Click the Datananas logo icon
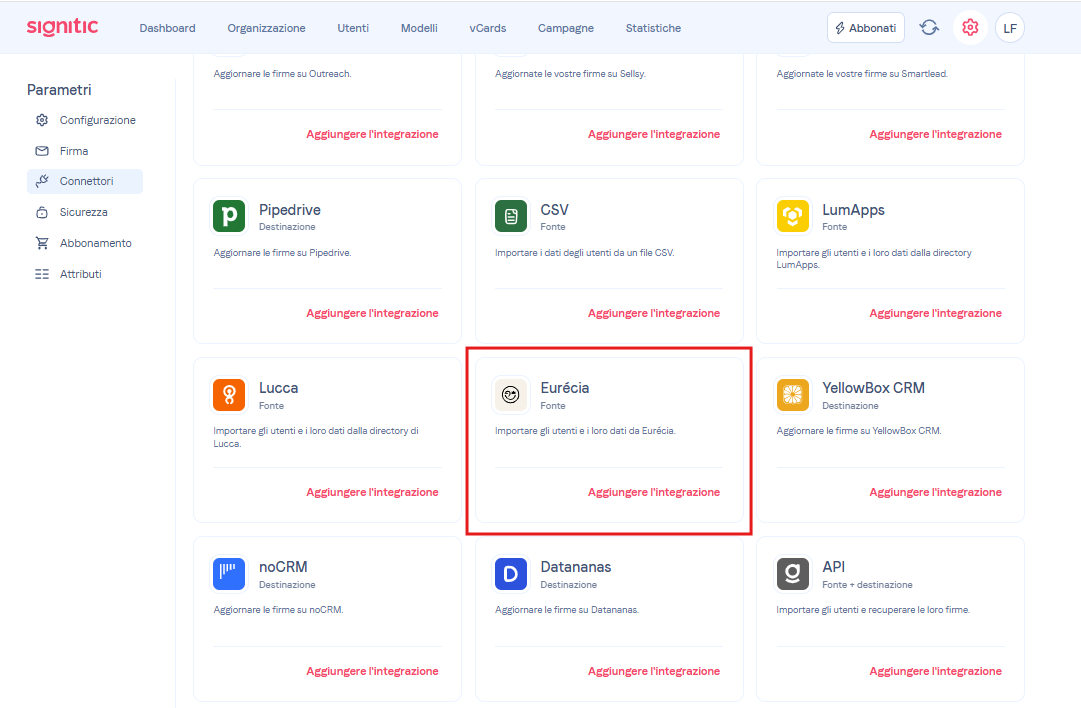 [x=511, y=574]
